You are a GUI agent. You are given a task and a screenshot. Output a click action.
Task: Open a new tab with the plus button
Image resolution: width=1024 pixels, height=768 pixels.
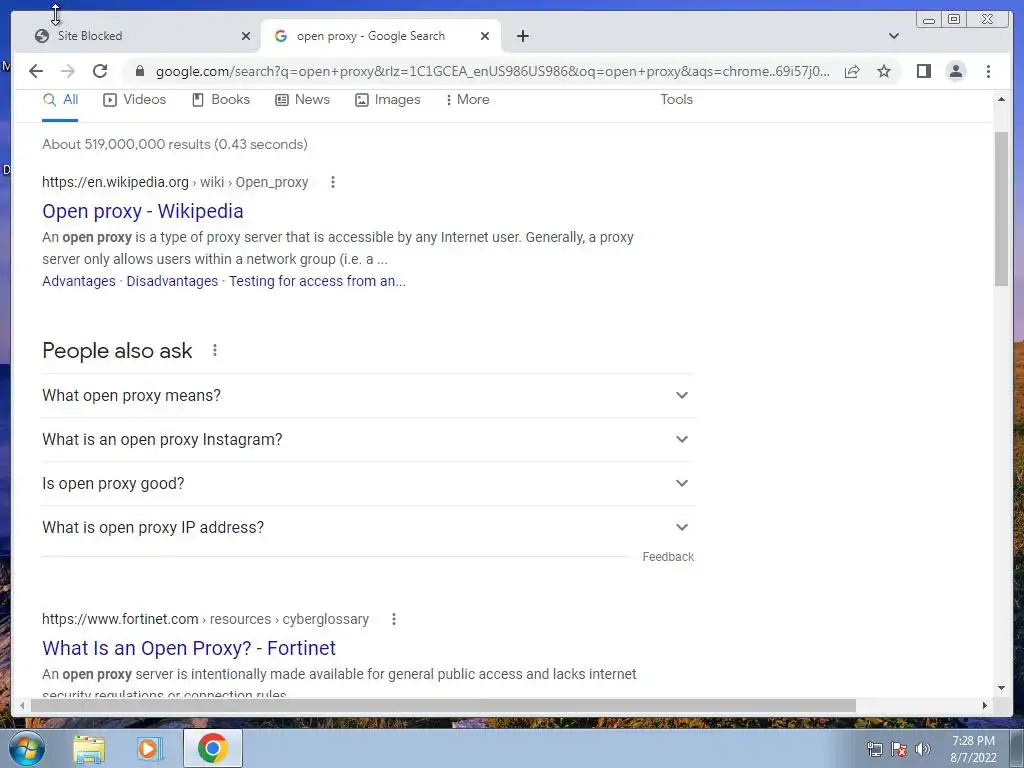[x=522, y=36]
